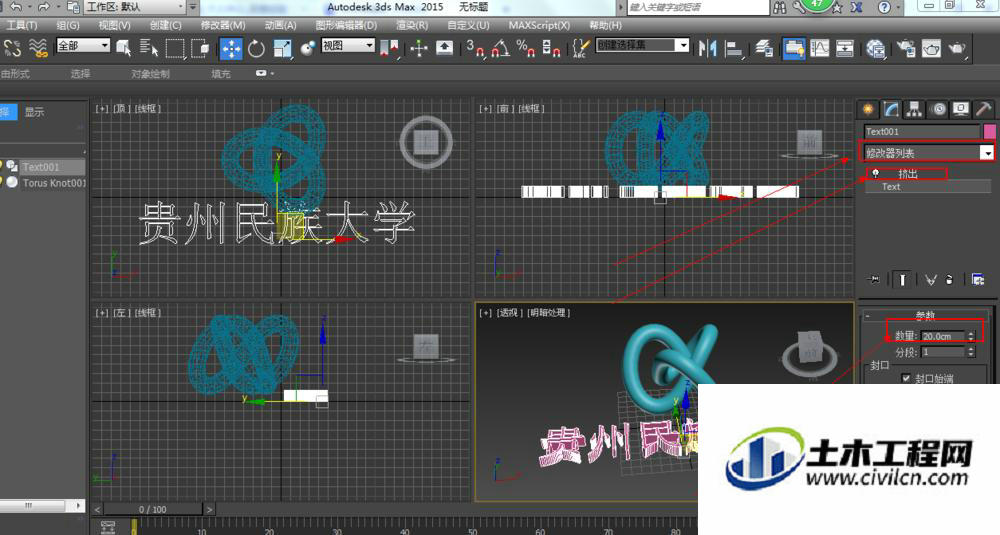Select Torus Knot001 in scene explorer

[54, 182]
